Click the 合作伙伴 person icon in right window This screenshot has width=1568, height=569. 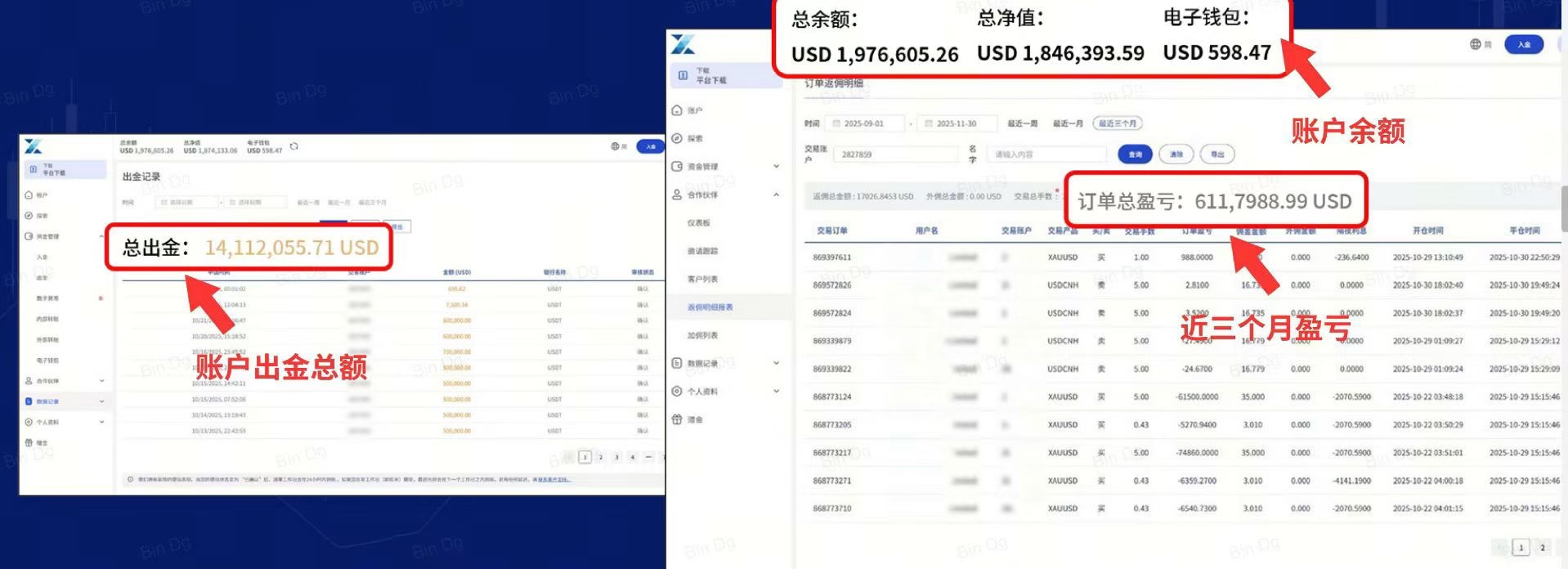click(x=677, y=195)
